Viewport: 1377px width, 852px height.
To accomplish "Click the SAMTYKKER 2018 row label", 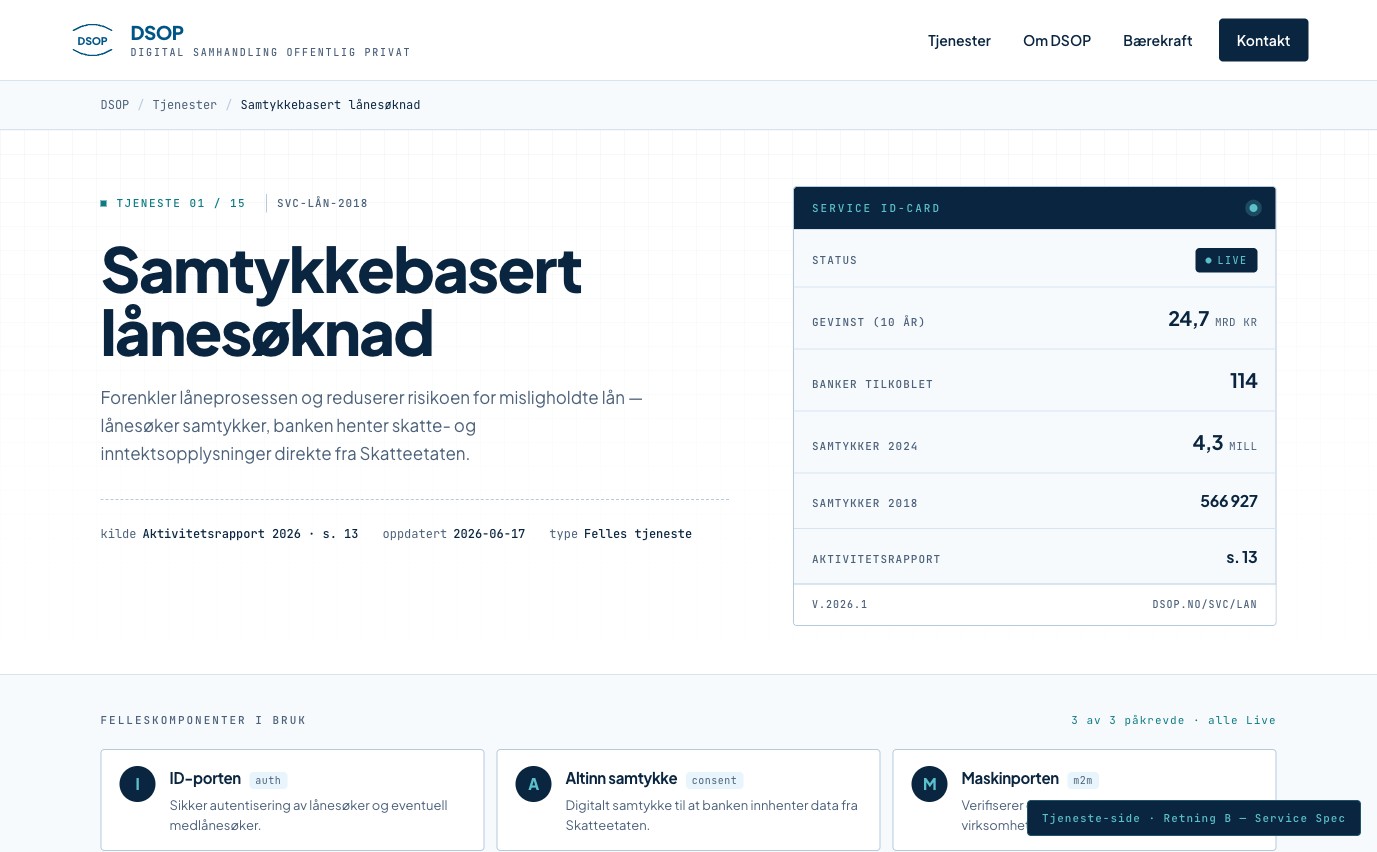I will pyautogui.click(x=865, y=503).
